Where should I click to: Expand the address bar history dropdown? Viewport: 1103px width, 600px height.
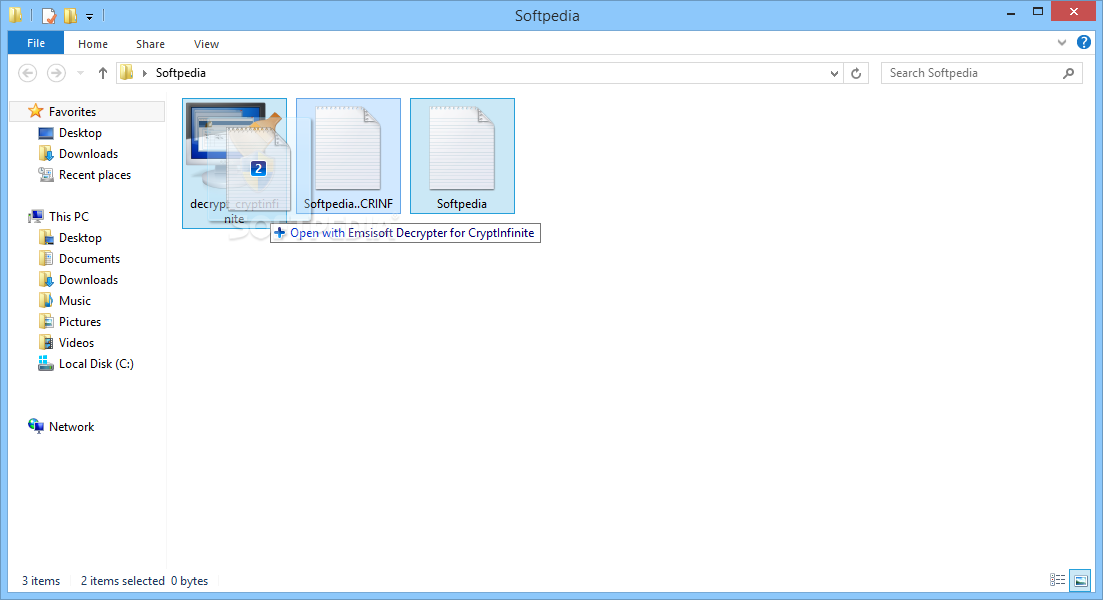pos(834,73)
